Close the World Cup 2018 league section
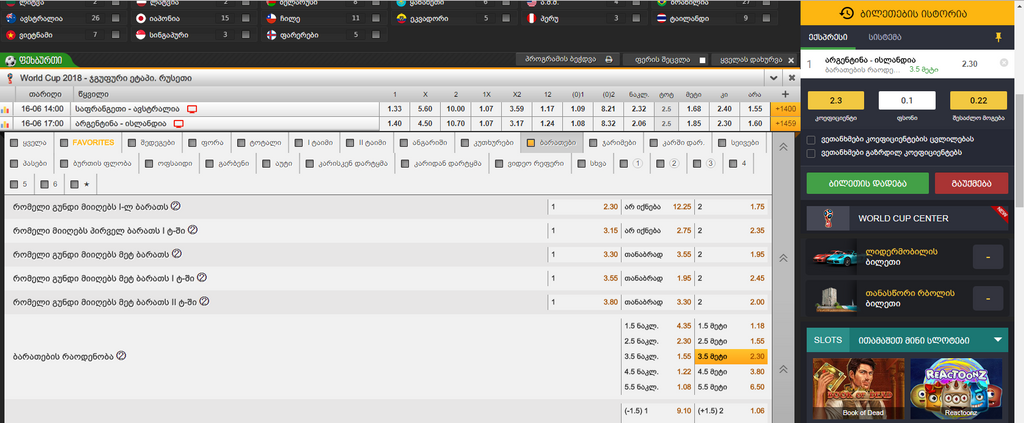The width and height of the screenshot is (1024, 423). pyautogui.click(x=792, y=78)
